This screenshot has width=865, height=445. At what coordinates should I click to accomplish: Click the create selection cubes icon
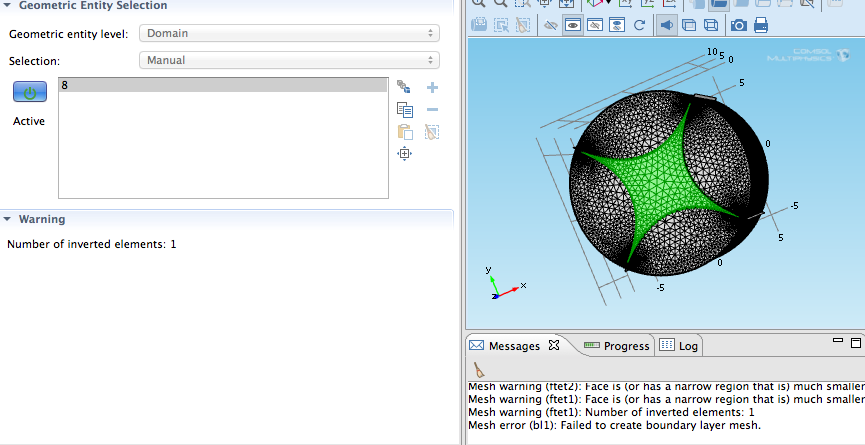coord(404,88)
